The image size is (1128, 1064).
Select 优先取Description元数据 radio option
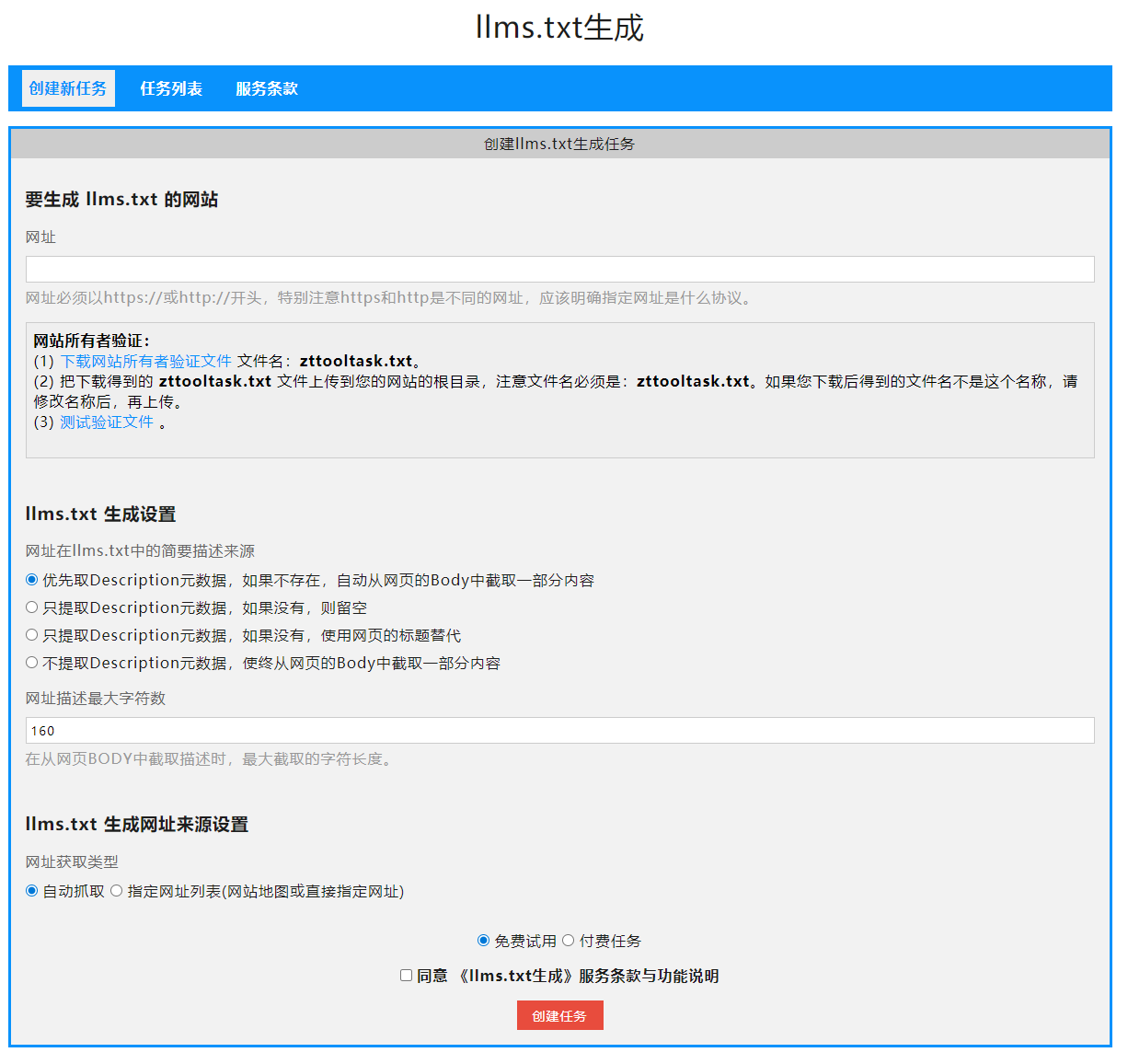(x=31, y=580)
